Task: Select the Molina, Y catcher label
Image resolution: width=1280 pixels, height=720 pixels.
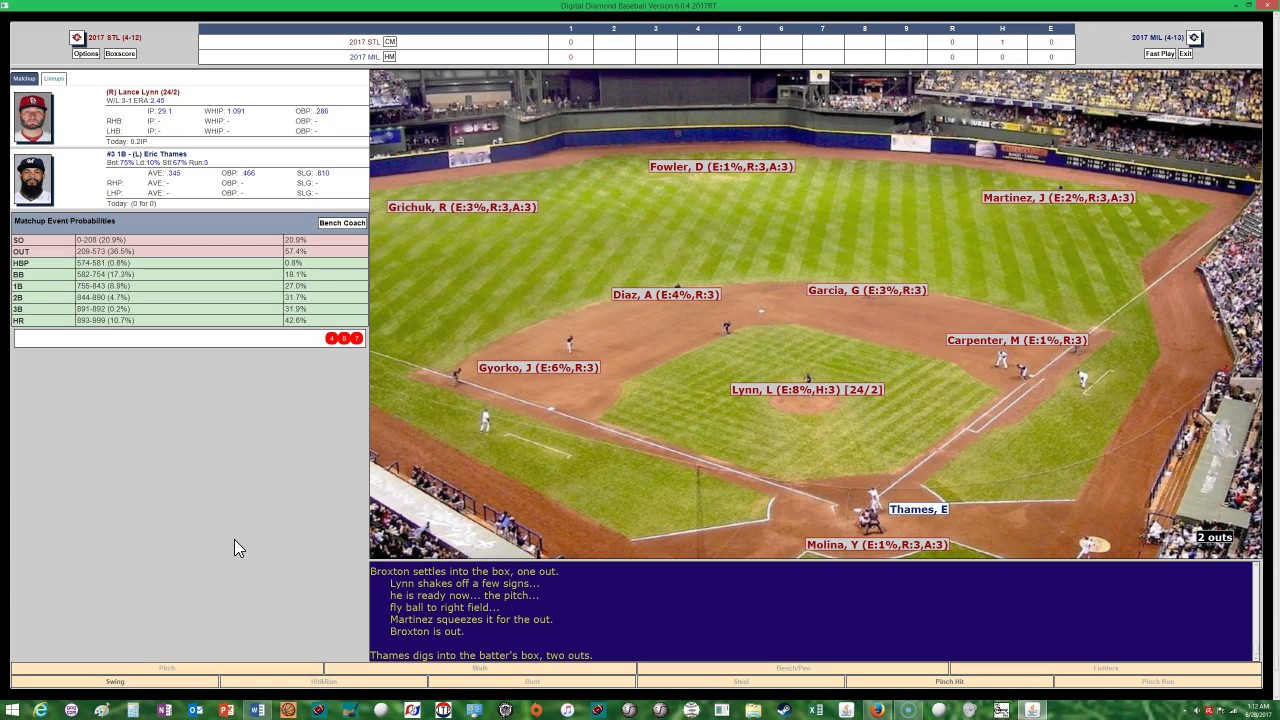Action: 877,545
